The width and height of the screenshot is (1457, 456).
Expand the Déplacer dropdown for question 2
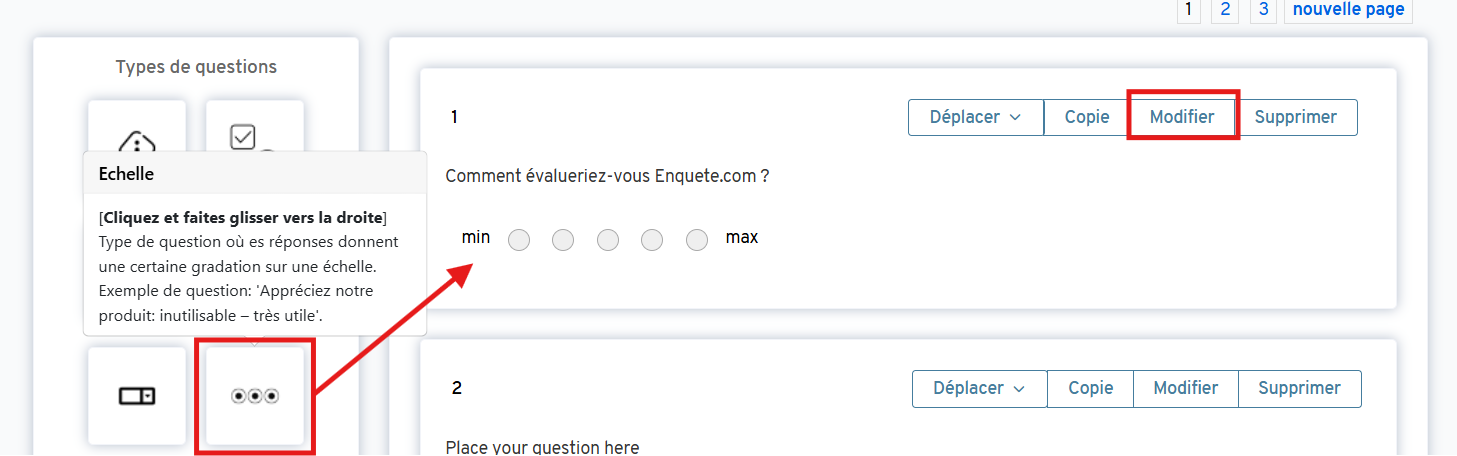(x=979, y=388)
